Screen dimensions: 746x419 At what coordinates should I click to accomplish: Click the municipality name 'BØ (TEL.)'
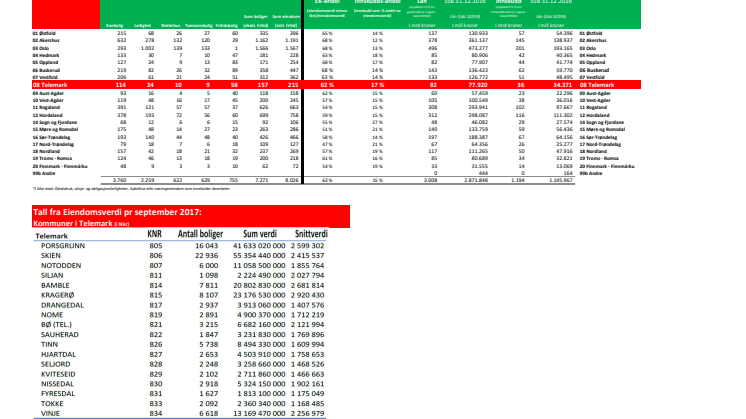[x=56, y=325]
